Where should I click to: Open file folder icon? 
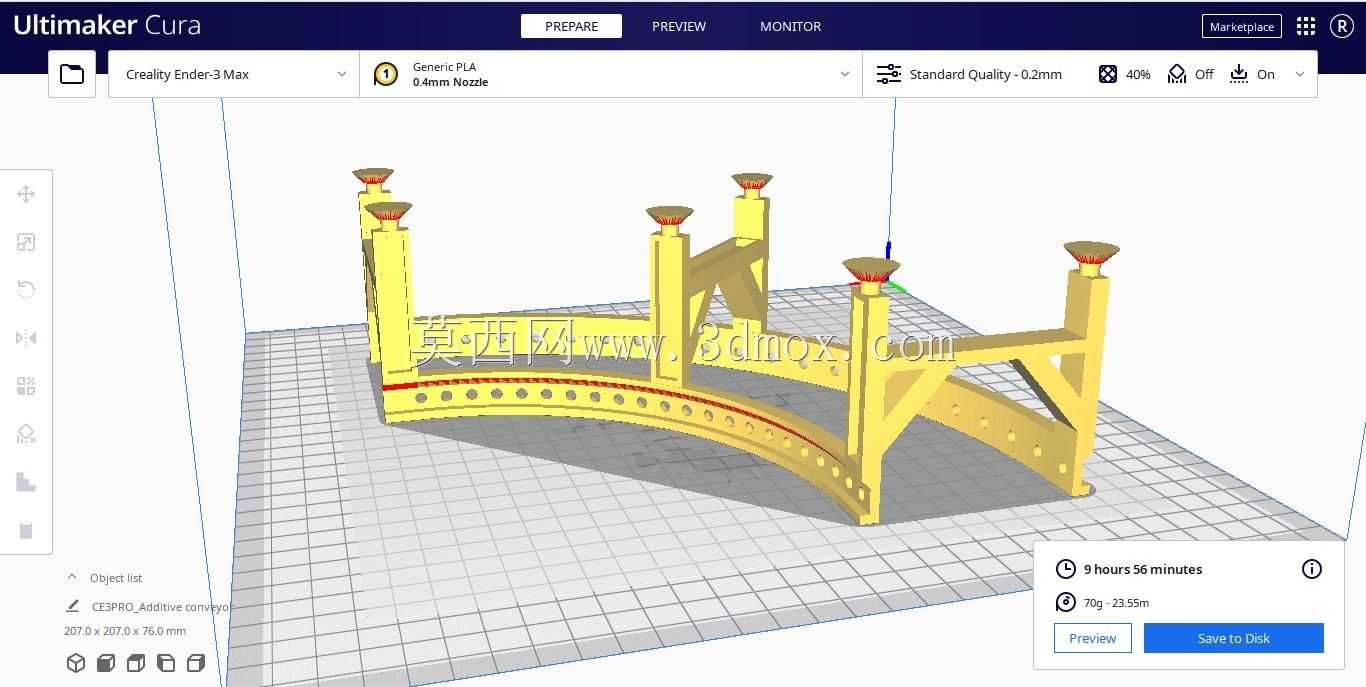click(72, 74)
